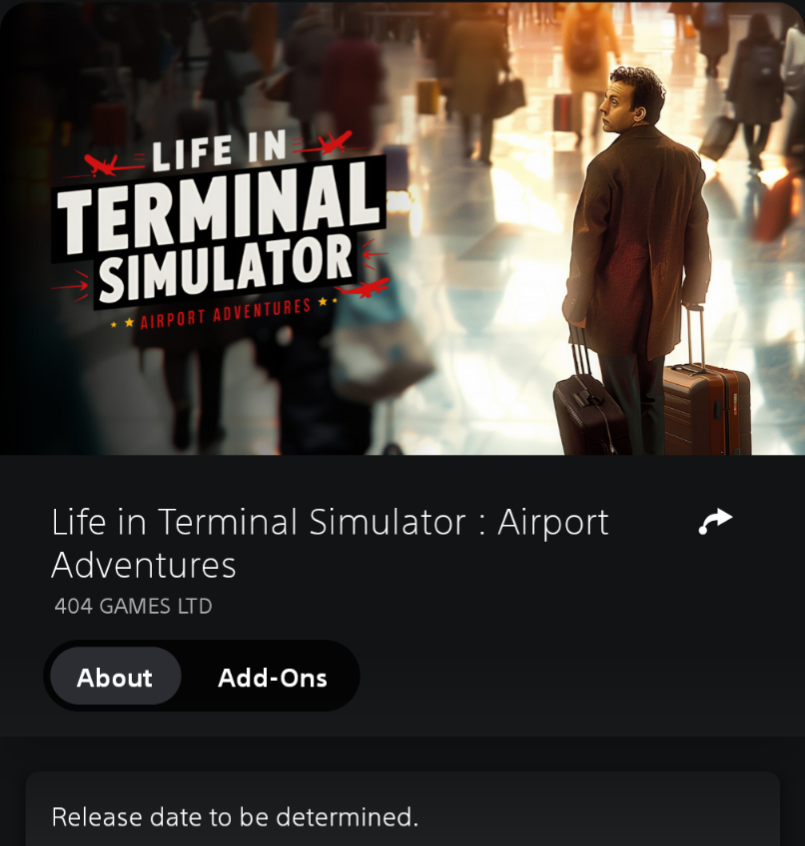805x846 pixels.
Task: Open the hero banner artwork
Action: [x=402, y=229]
